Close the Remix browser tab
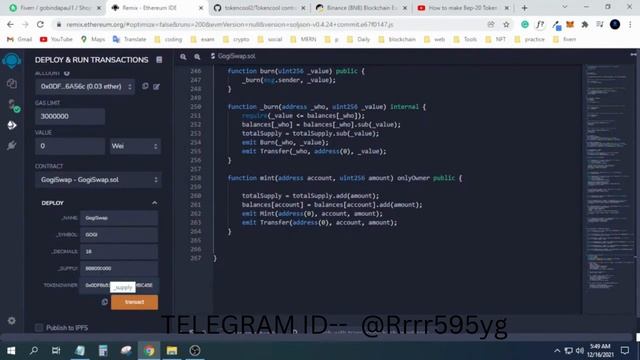Image resolution: width=640 pixels, height=360 pixels. [201, 8]
